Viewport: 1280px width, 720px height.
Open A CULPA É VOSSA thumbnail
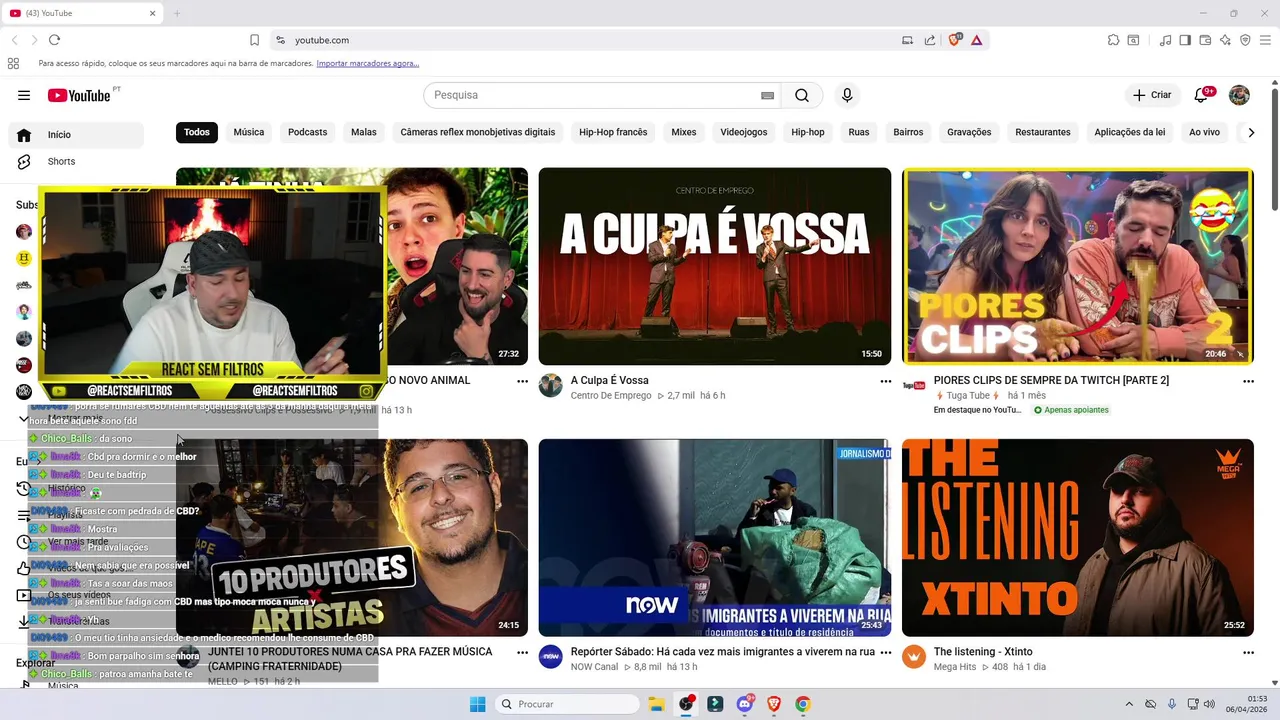click(x=715, y=266)
